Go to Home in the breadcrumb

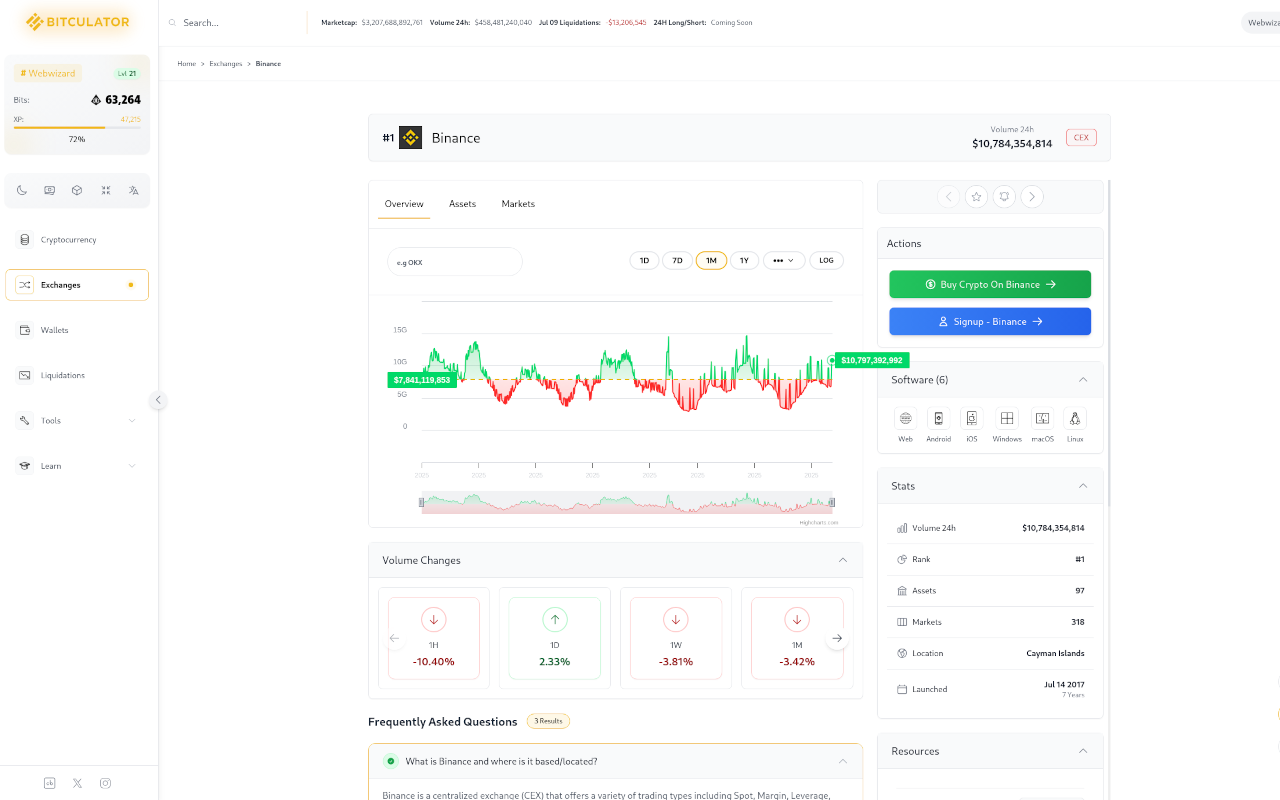click(187, 64)
